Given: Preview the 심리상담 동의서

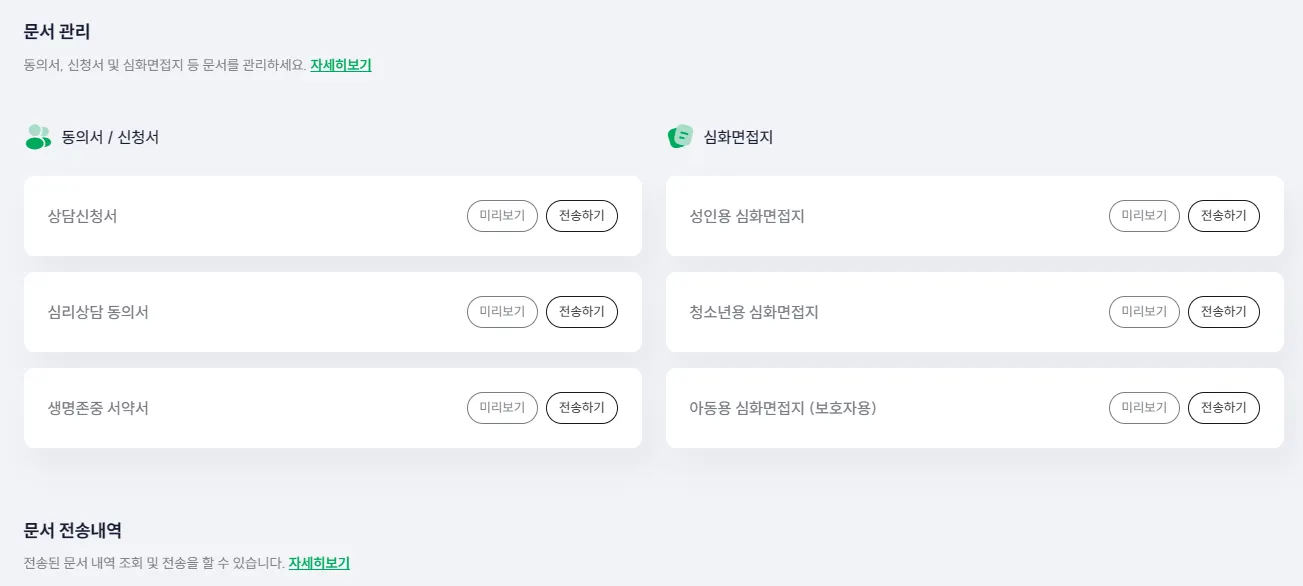Looking at the screenshot, I should (x=502, y=312).
